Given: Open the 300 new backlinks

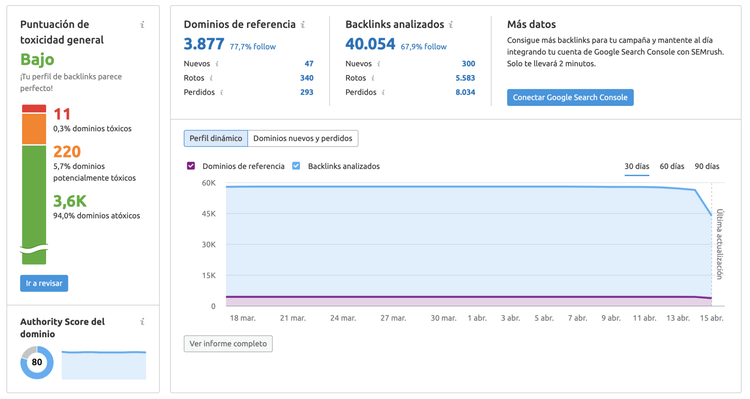Looking at the screenshot, I should tap(468, 64).
